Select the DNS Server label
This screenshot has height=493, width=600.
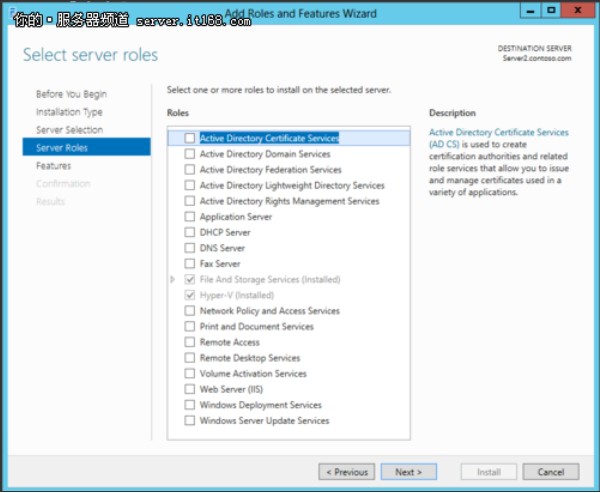click(x=222, y=248)
